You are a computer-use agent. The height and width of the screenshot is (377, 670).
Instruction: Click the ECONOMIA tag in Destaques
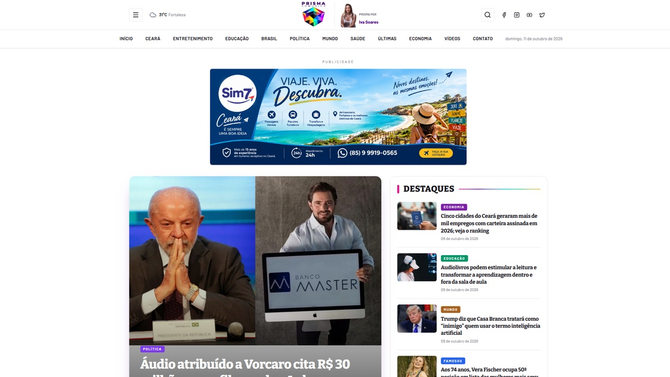[x=454, y=207]
